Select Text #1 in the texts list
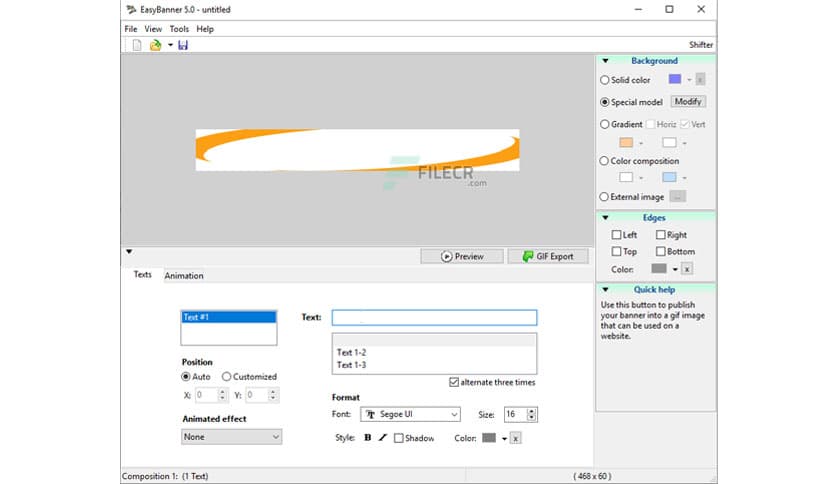Image resolution: width=836 pixels, height=484 pixels. 229,317
